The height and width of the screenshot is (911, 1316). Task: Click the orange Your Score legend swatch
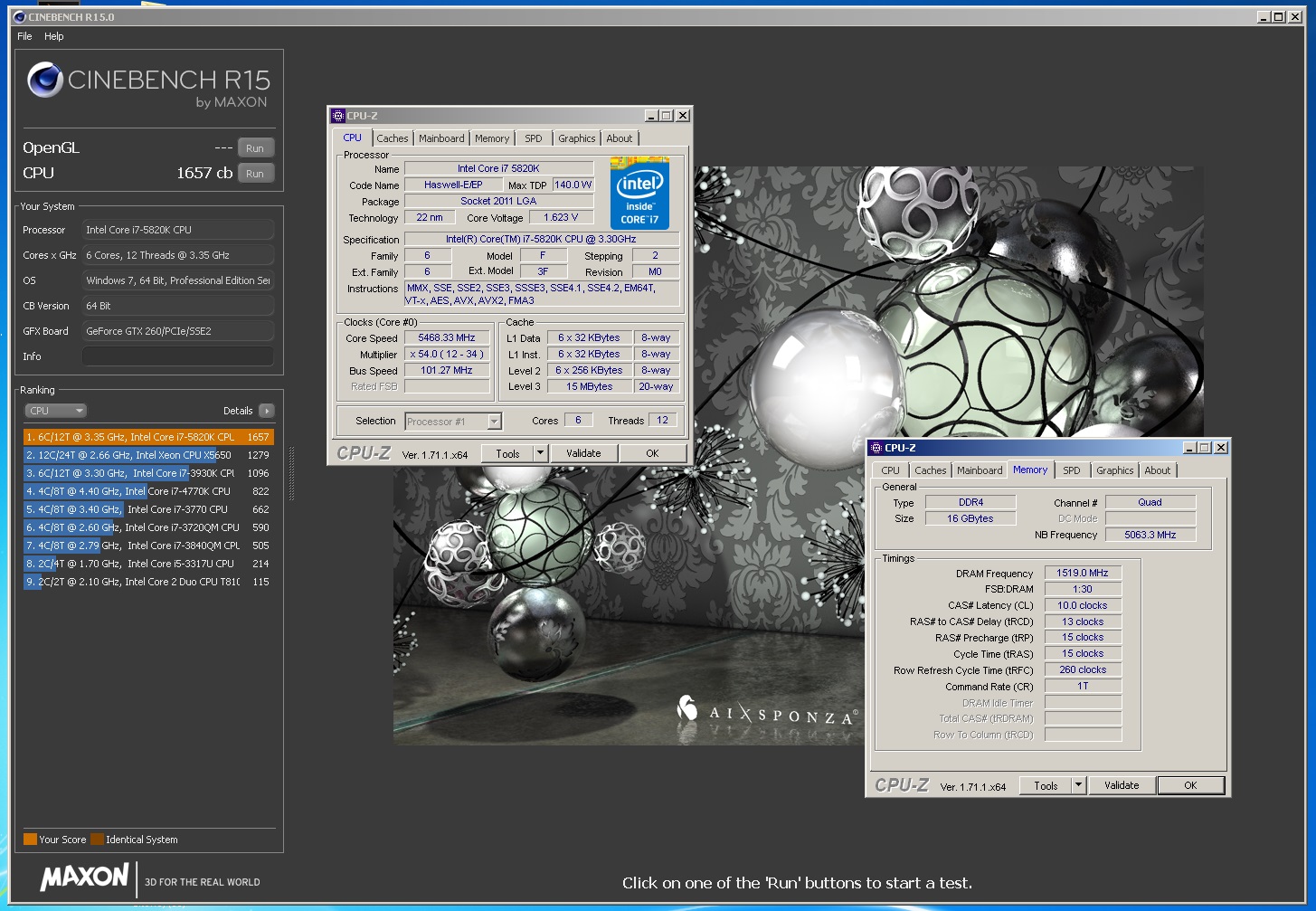click(x=30, y=840)
